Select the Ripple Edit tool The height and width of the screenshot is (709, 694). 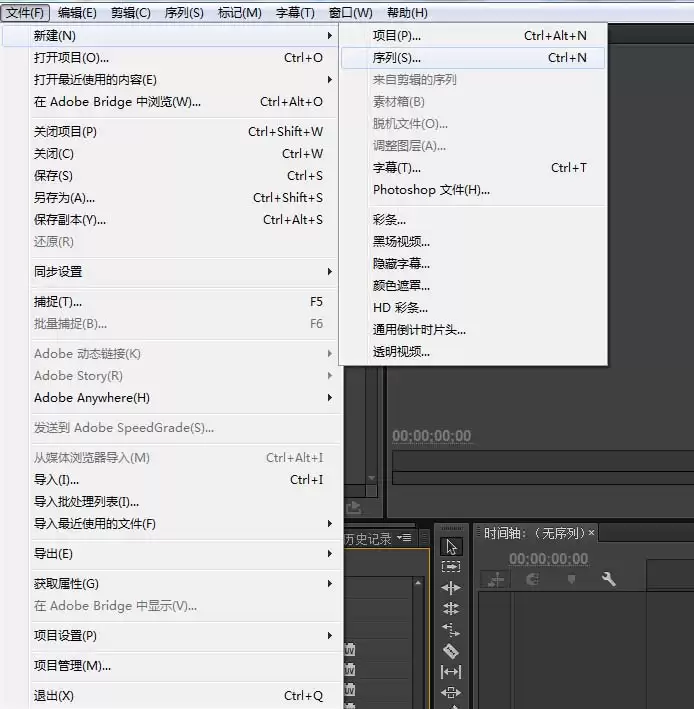451,588
